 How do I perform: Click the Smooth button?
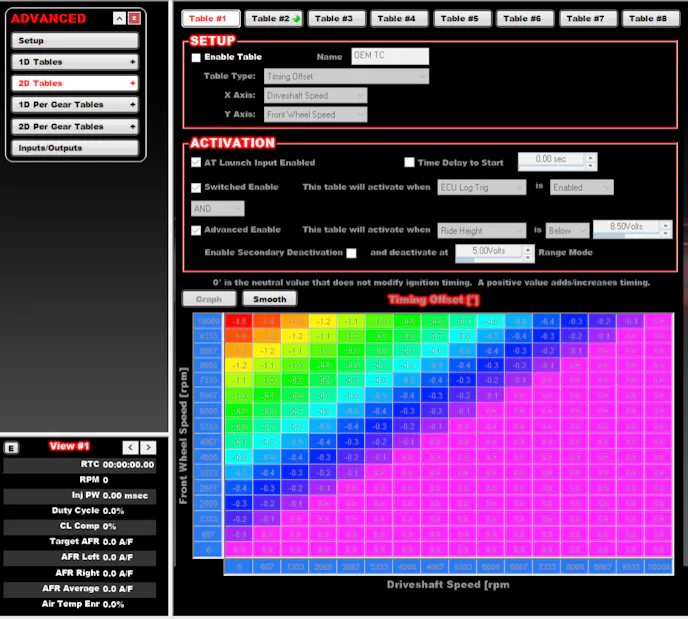tap(269, 299)
